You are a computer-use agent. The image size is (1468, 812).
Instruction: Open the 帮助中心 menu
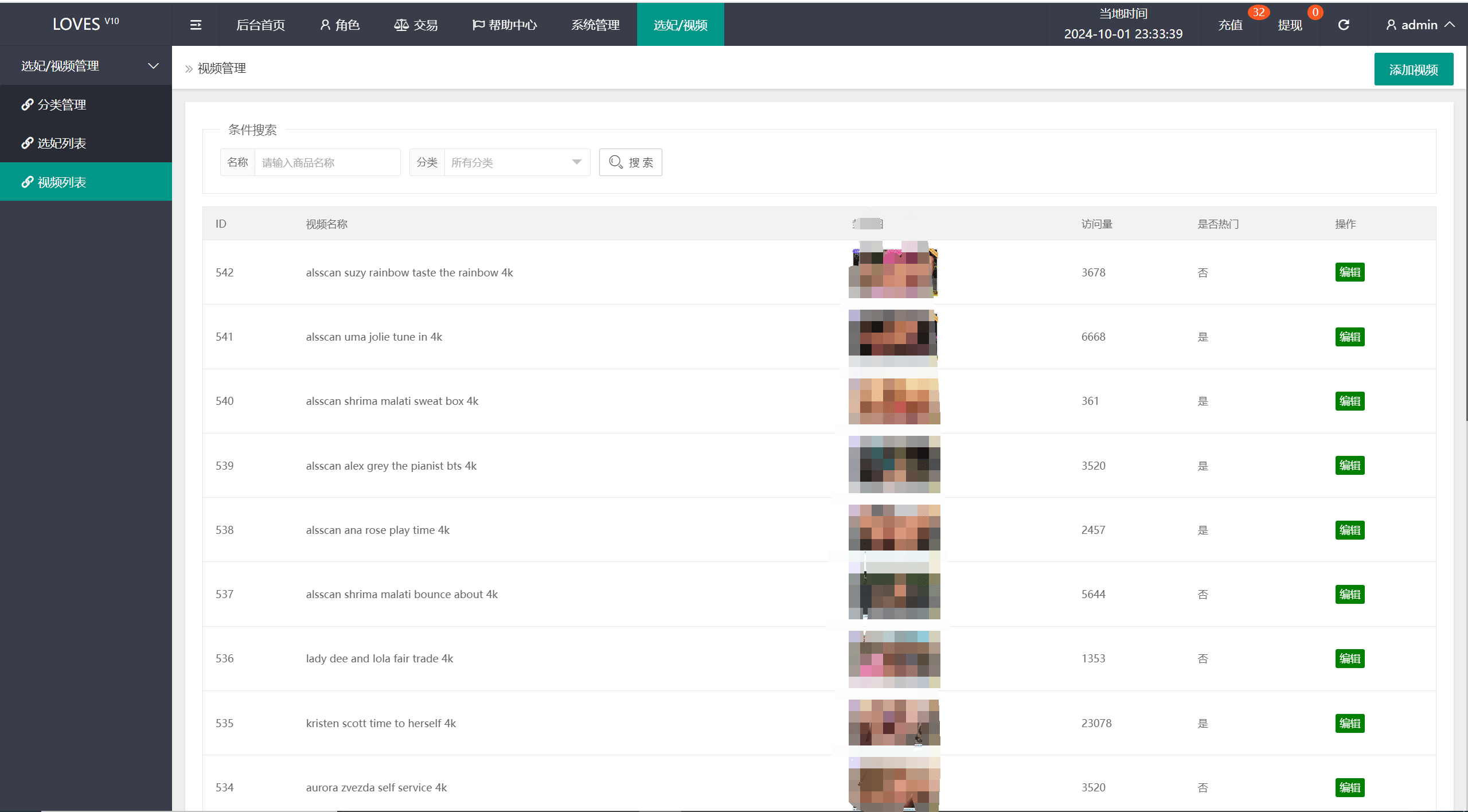pos(504,25)
